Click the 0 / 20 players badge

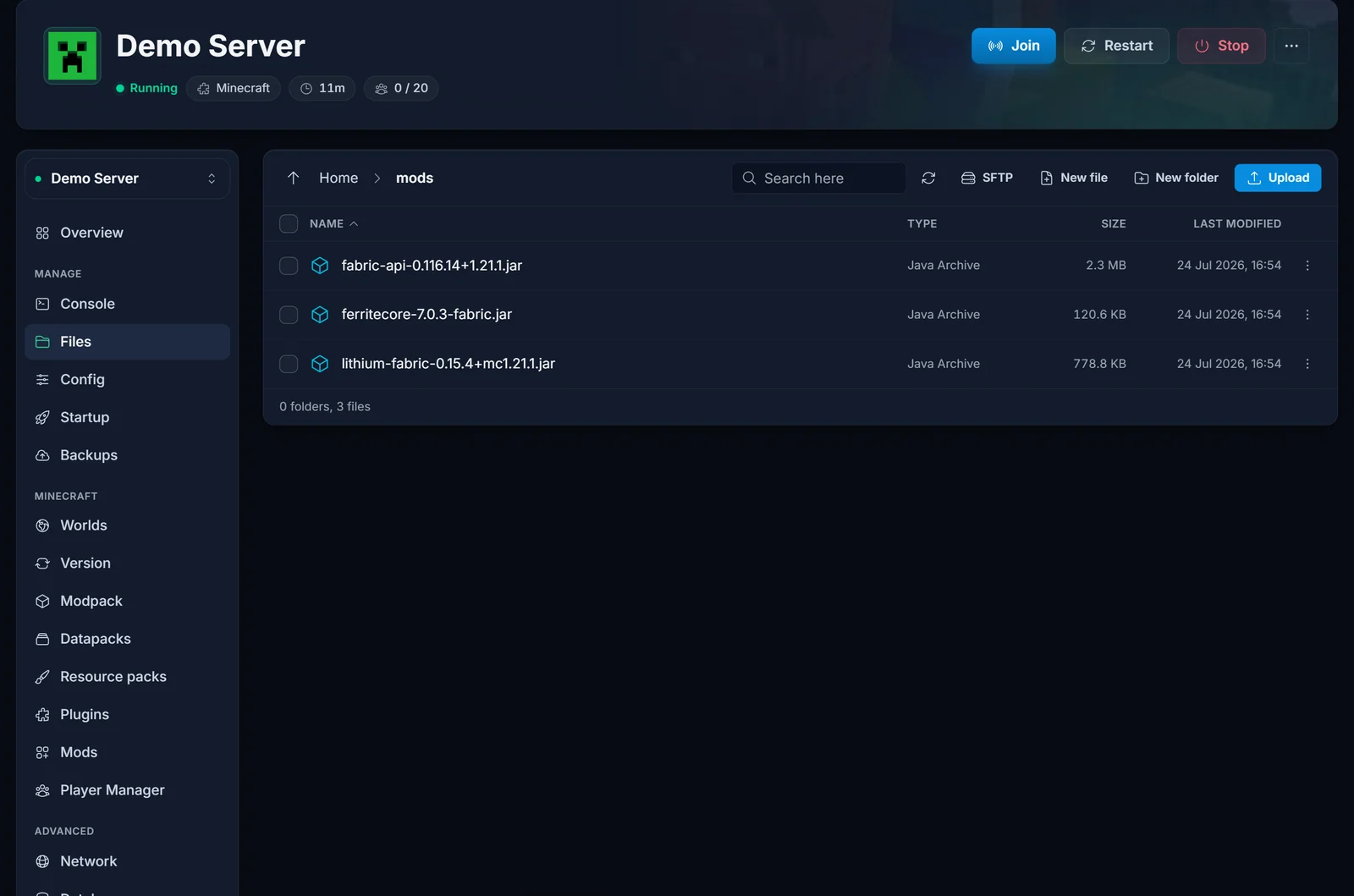[401, 88]
